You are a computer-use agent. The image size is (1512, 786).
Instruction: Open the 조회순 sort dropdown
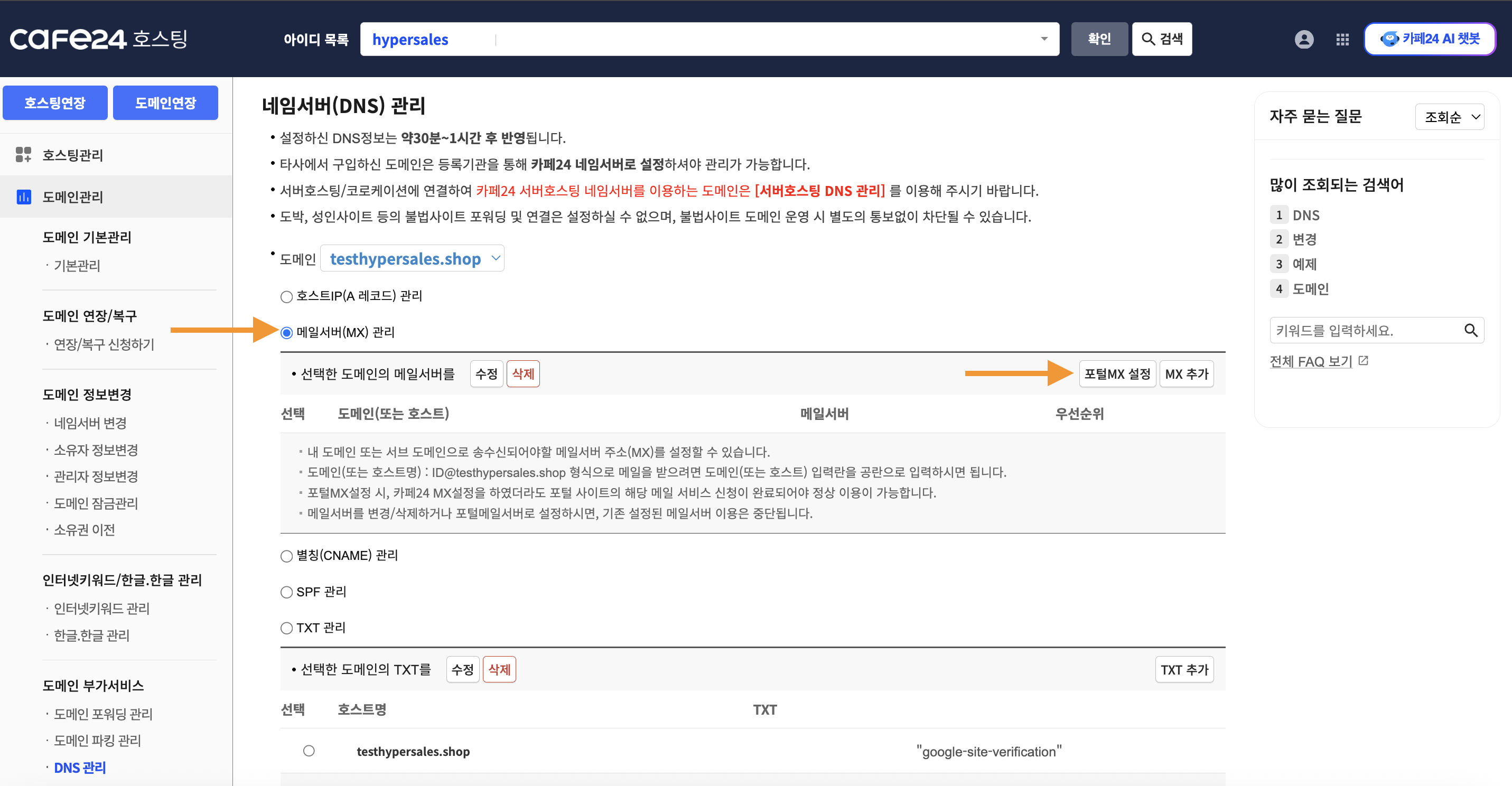coord(1449,117)
